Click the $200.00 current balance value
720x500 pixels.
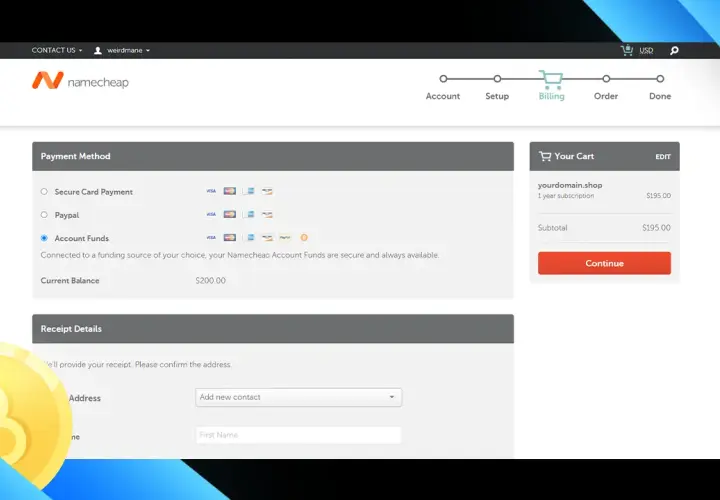[210, 281]
